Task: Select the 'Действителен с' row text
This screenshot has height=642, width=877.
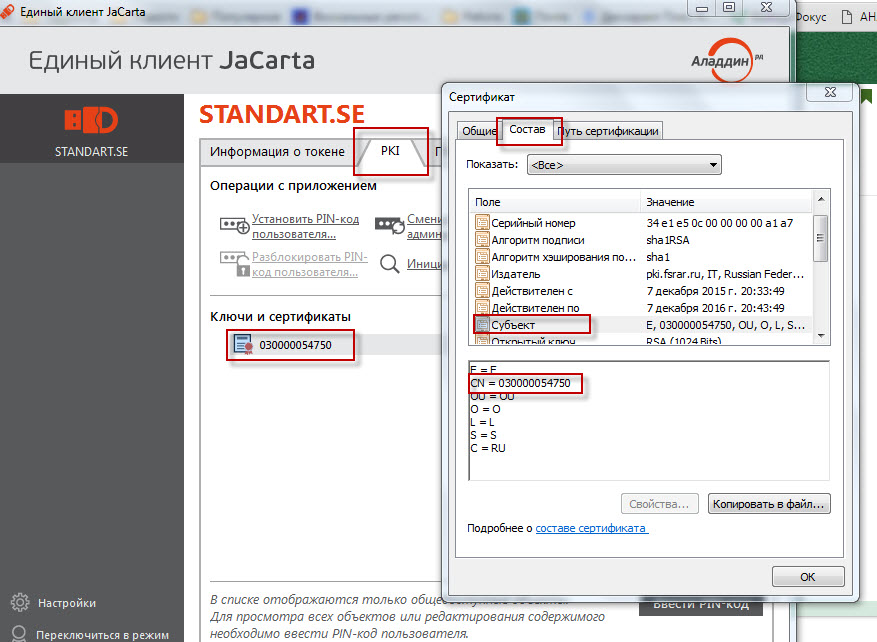Action: (x=532, y=291)
